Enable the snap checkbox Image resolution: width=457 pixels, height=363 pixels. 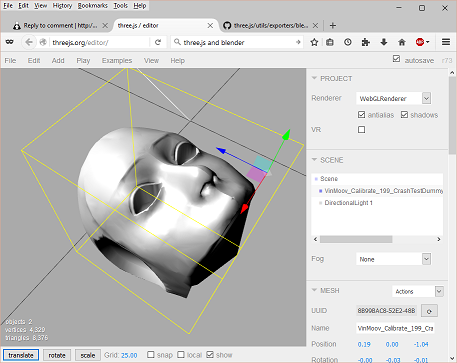(x=151, y=354)
